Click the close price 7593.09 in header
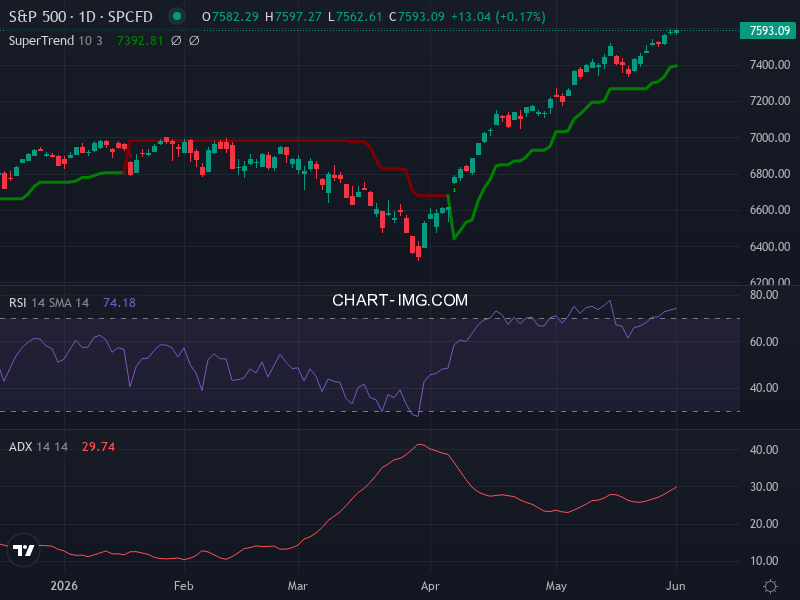Screen dimensions: 800x600 click(x=421, y=17)
